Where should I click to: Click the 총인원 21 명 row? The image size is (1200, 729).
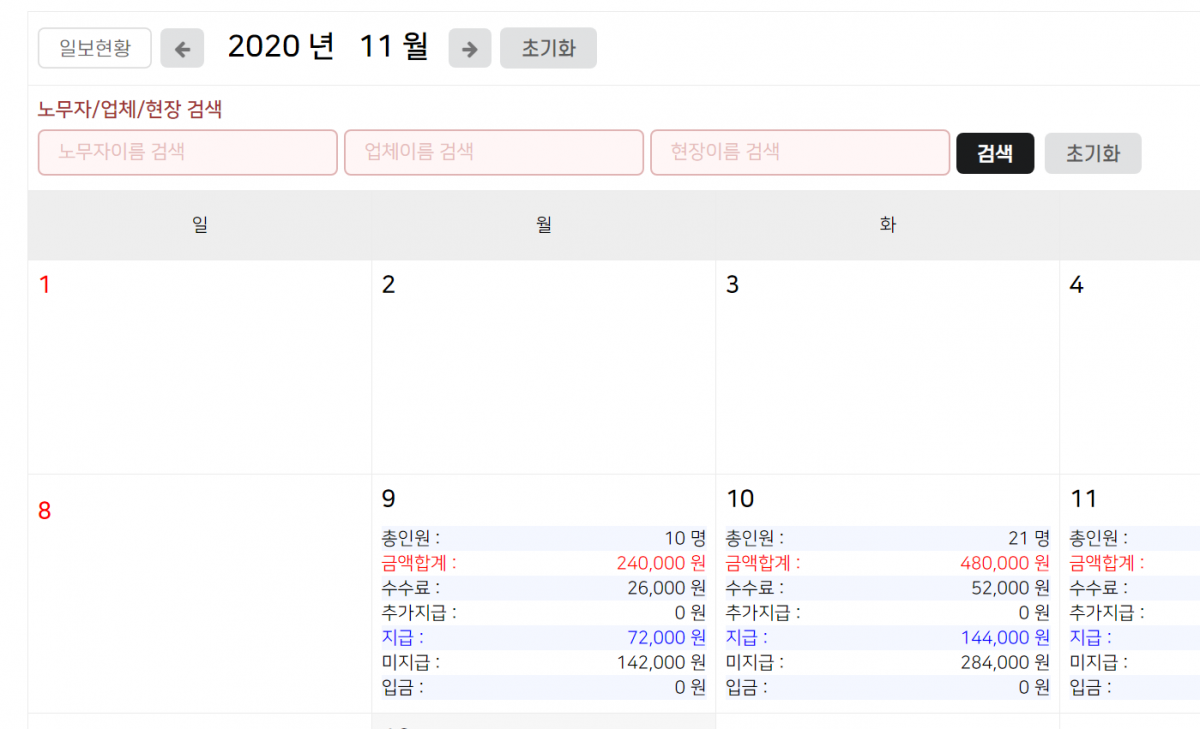click(x=887, y=538)
